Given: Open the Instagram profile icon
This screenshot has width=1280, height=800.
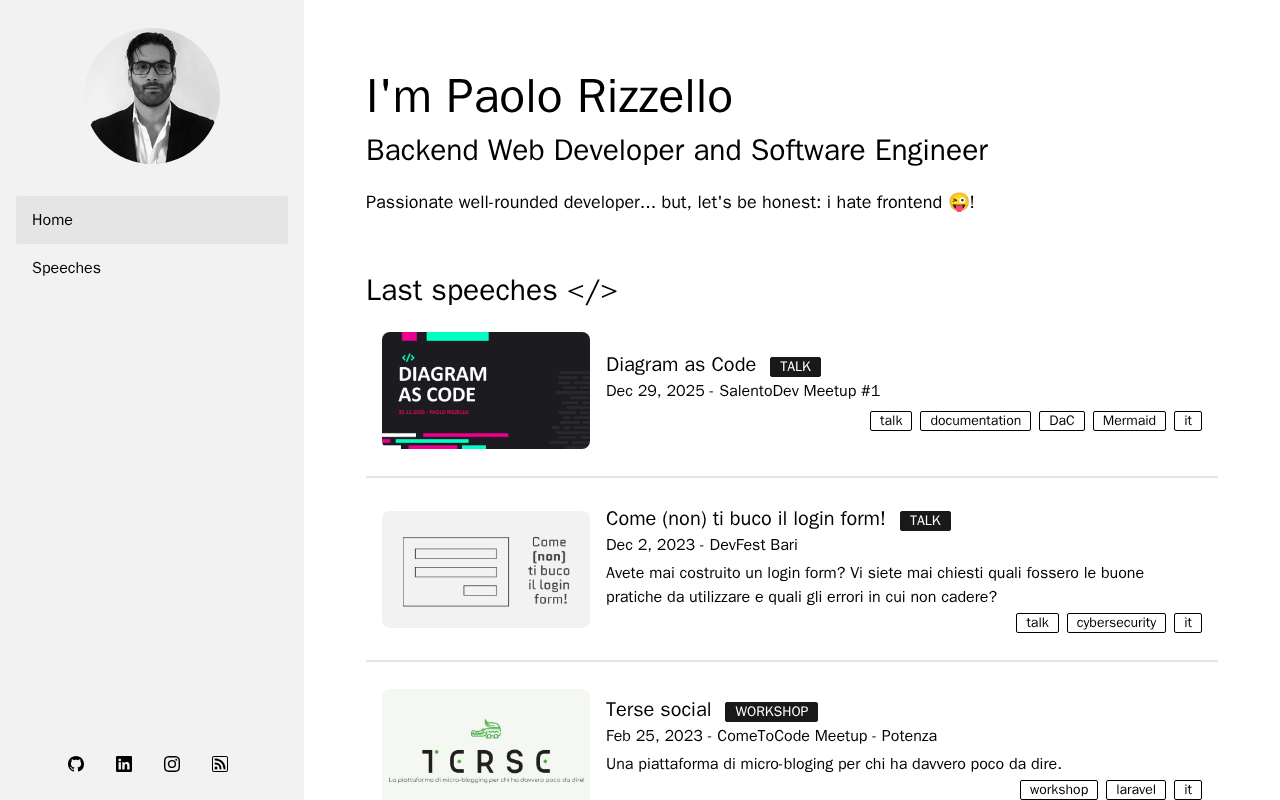Looking at the screenshot, I should point(172,764).
